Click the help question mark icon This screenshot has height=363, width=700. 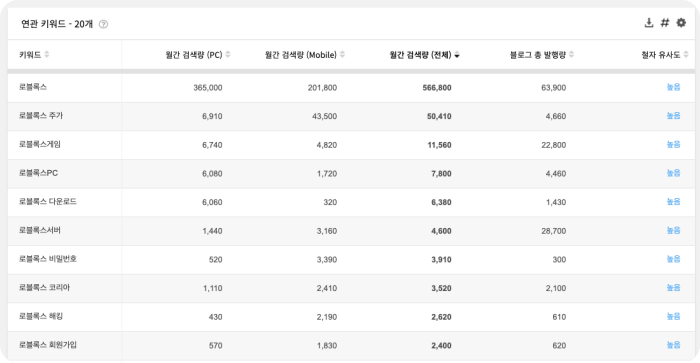[x=103, y=24]
